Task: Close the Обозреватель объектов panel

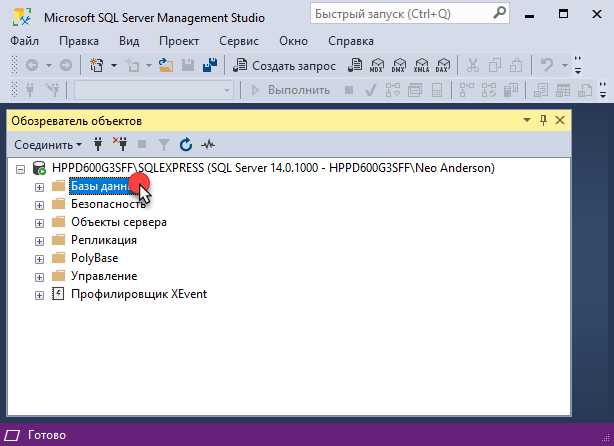Action: (560, 120)
